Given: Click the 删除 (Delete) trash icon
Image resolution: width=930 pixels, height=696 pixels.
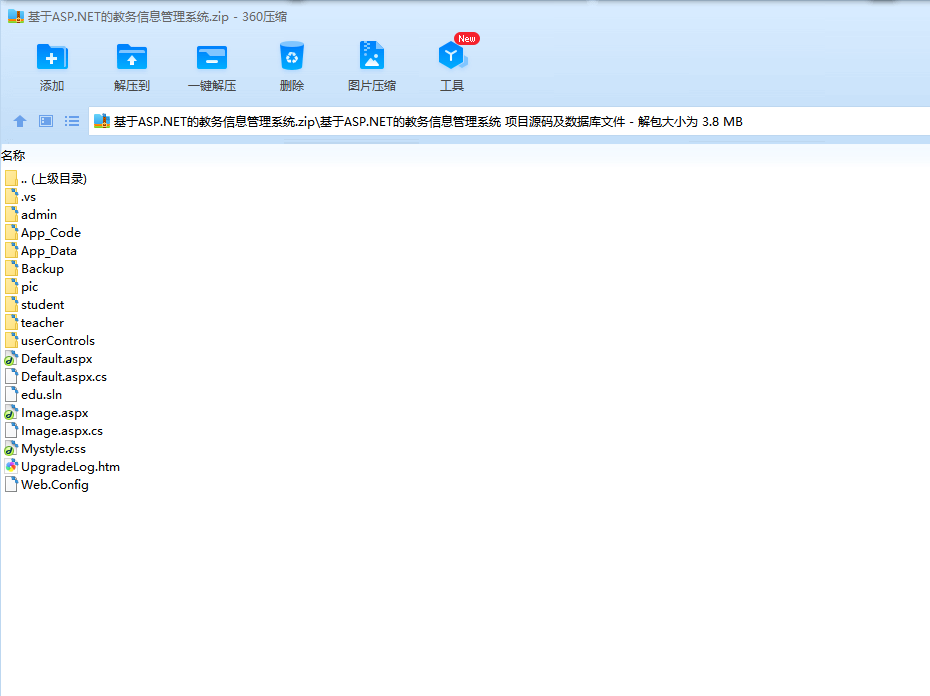Looking at the screenshot, I should [x=292, y=56].
